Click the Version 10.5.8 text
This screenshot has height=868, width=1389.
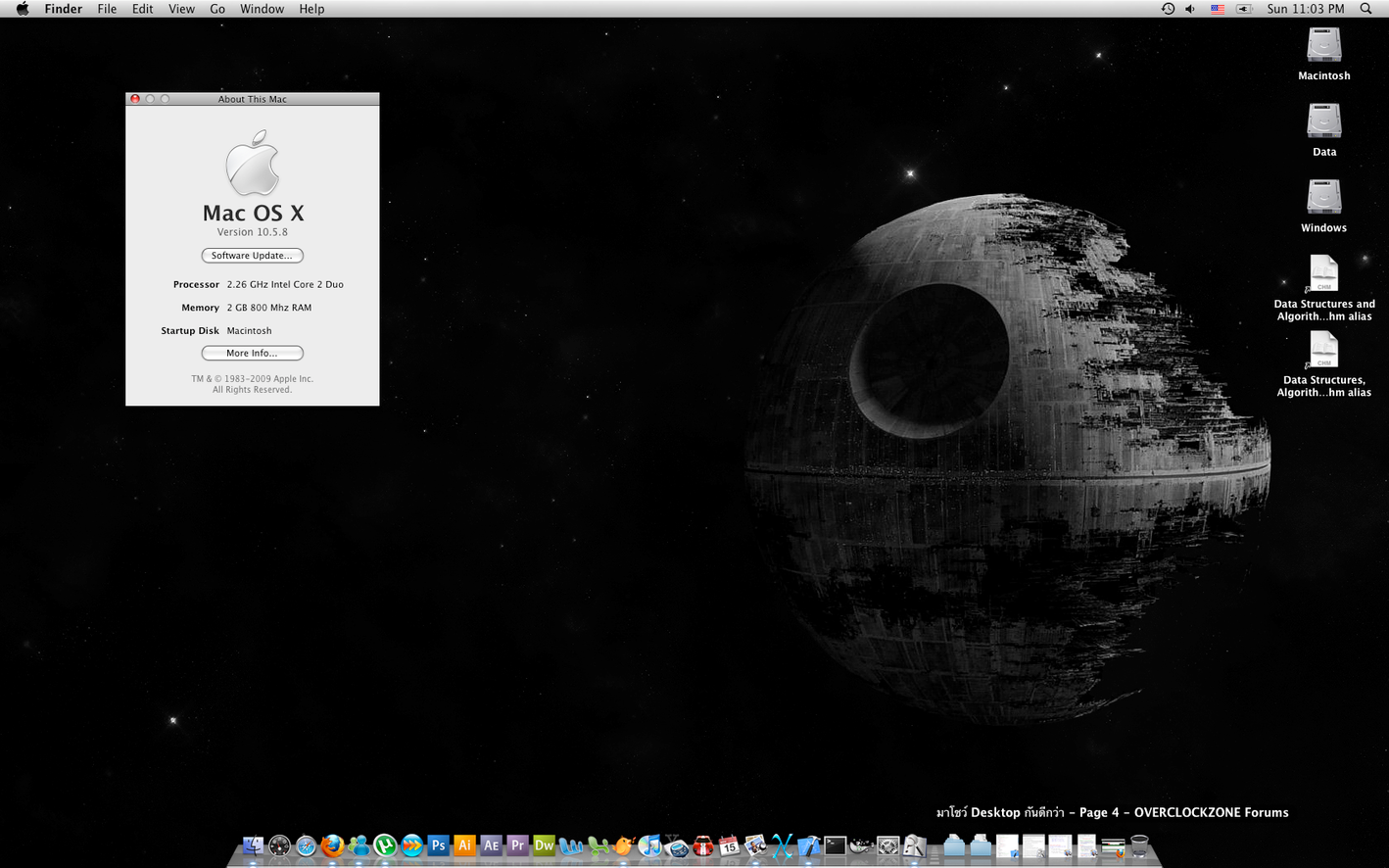(x=252, y=232)
